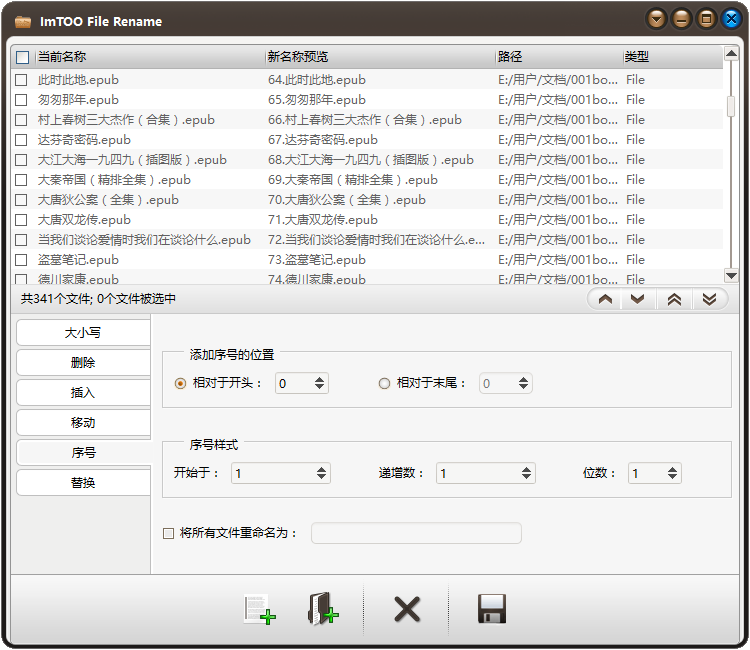Click the file list vertical scrollbar thumb
Image resolution: width=750 pixels, height=650 pixels.
pos(731,106)
